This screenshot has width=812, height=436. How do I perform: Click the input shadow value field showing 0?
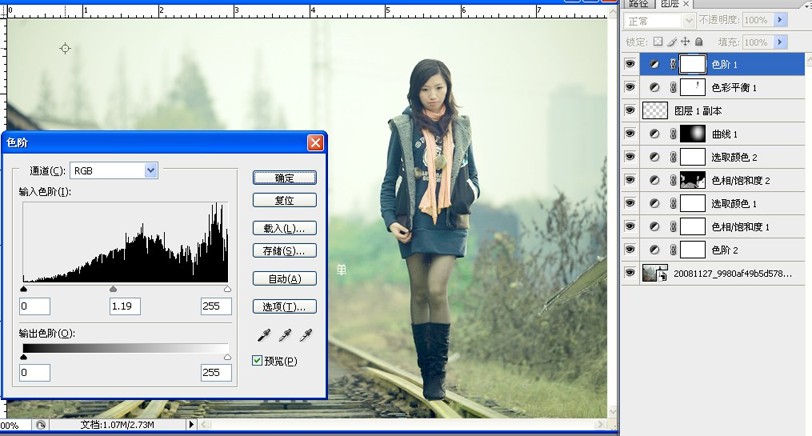click(35, 306)
